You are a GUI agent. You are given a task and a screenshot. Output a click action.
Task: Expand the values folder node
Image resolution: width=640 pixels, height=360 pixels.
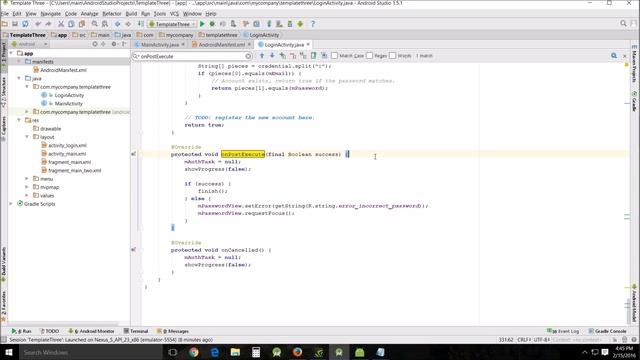27,196
